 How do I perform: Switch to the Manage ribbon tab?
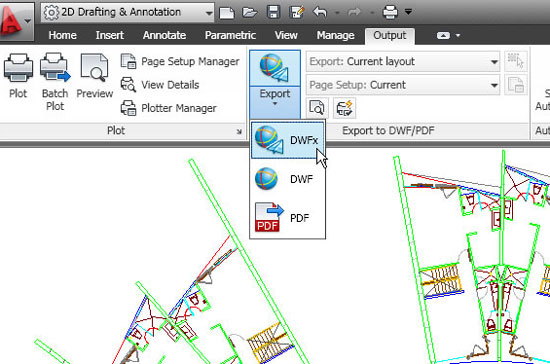pyautogui.click(x=335, y=35)
